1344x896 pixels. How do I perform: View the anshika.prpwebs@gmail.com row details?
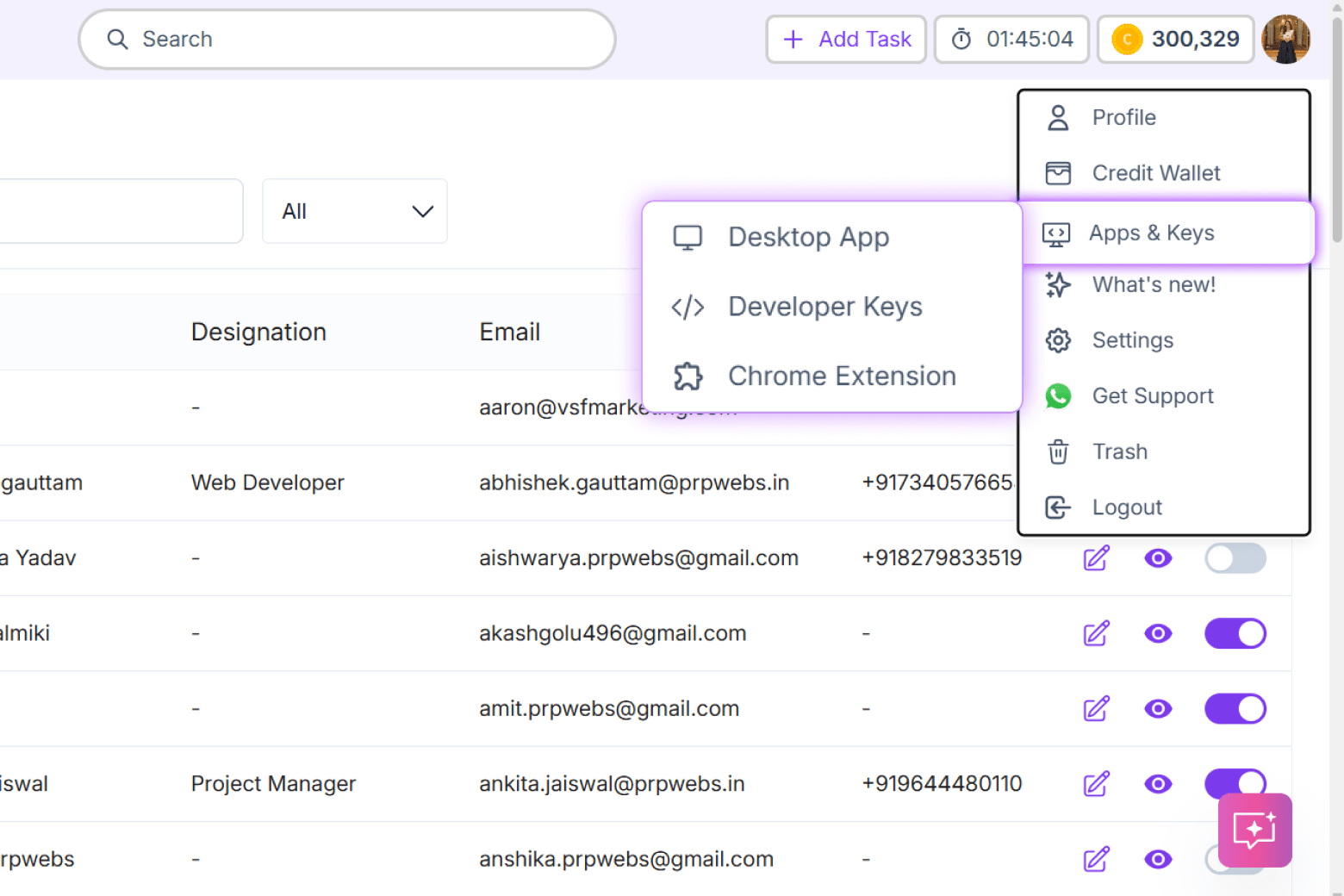pos(1158,859)
